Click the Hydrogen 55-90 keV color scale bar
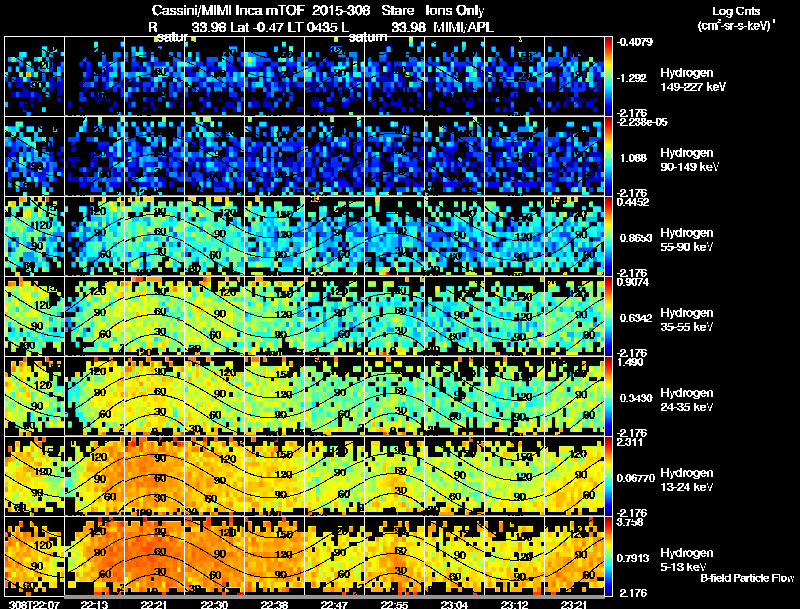800x609 pixels. point(608,237)
